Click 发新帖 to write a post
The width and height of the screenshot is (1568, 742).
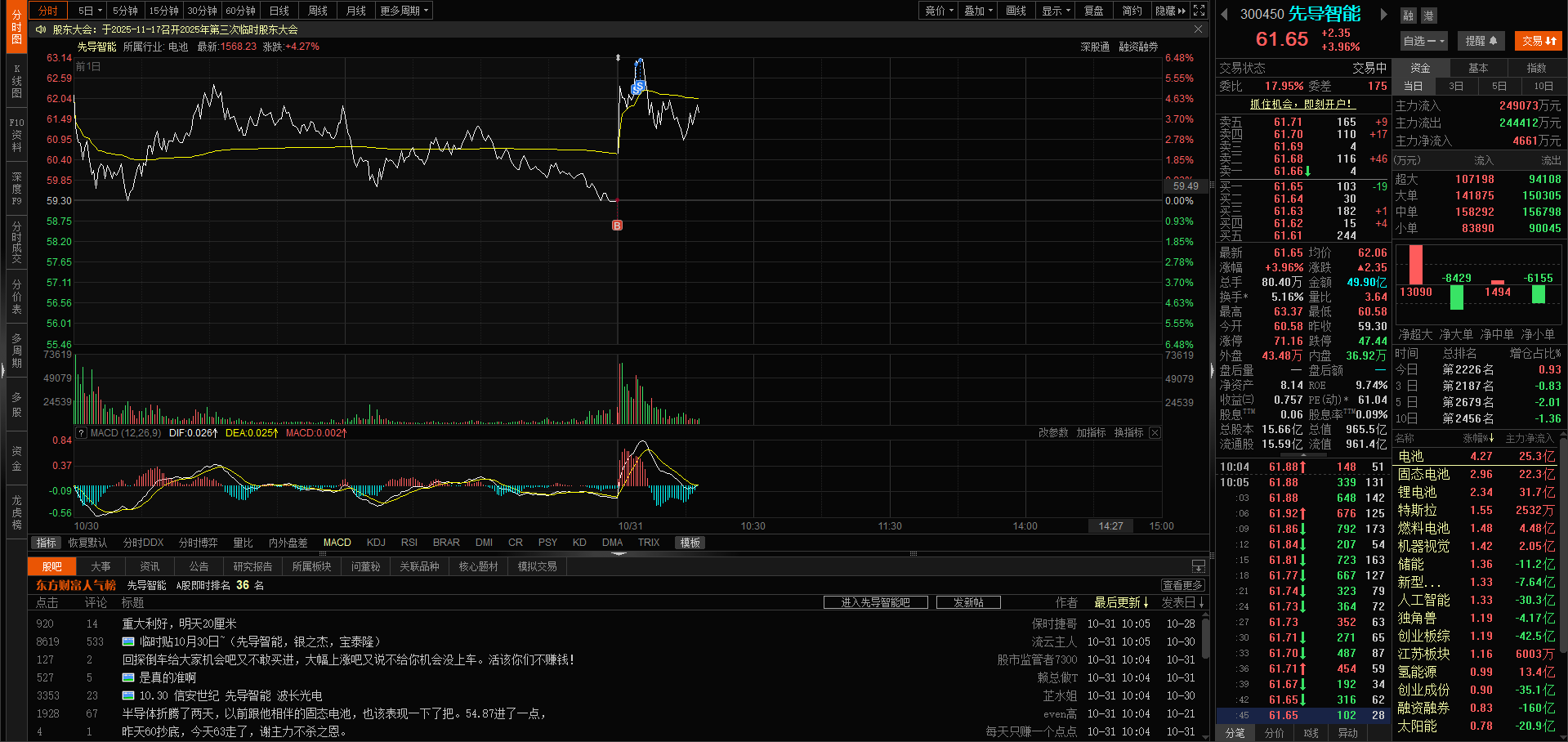click(x=968, y=602)
